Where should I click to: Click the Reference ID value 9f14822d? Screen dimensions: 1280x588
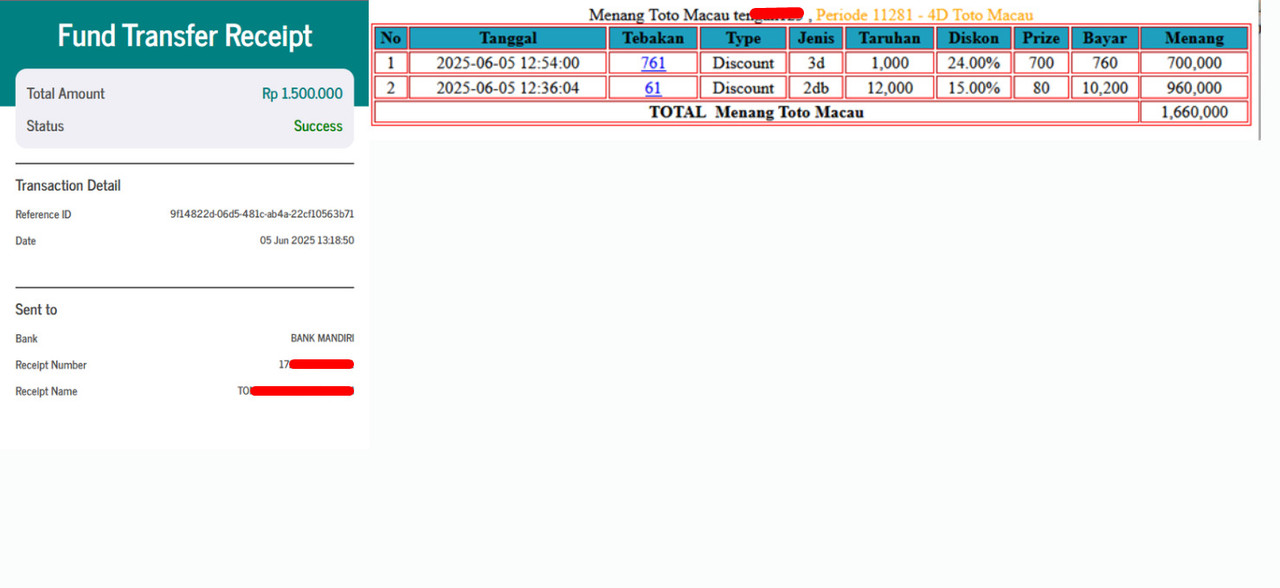pos(262,214)
